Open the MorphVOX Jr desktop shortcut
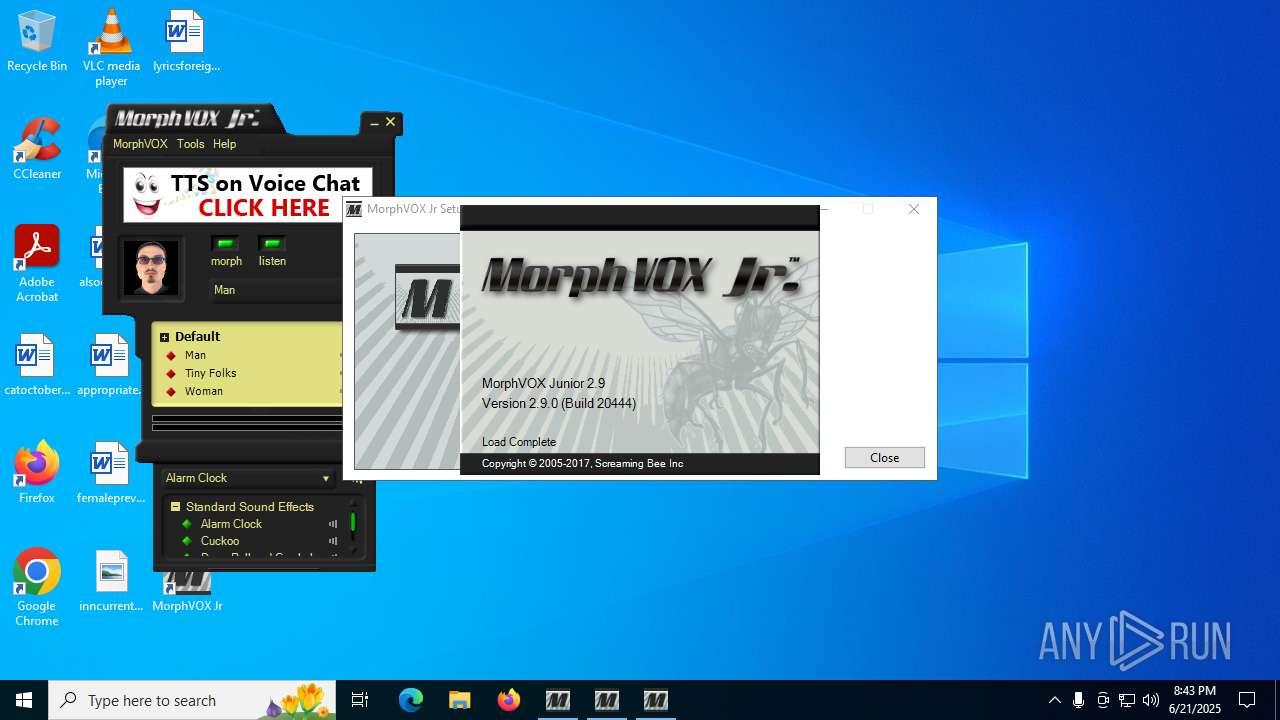Viewport: 1280px width, 720px height. pyautogui.click(x=187, y=592)
